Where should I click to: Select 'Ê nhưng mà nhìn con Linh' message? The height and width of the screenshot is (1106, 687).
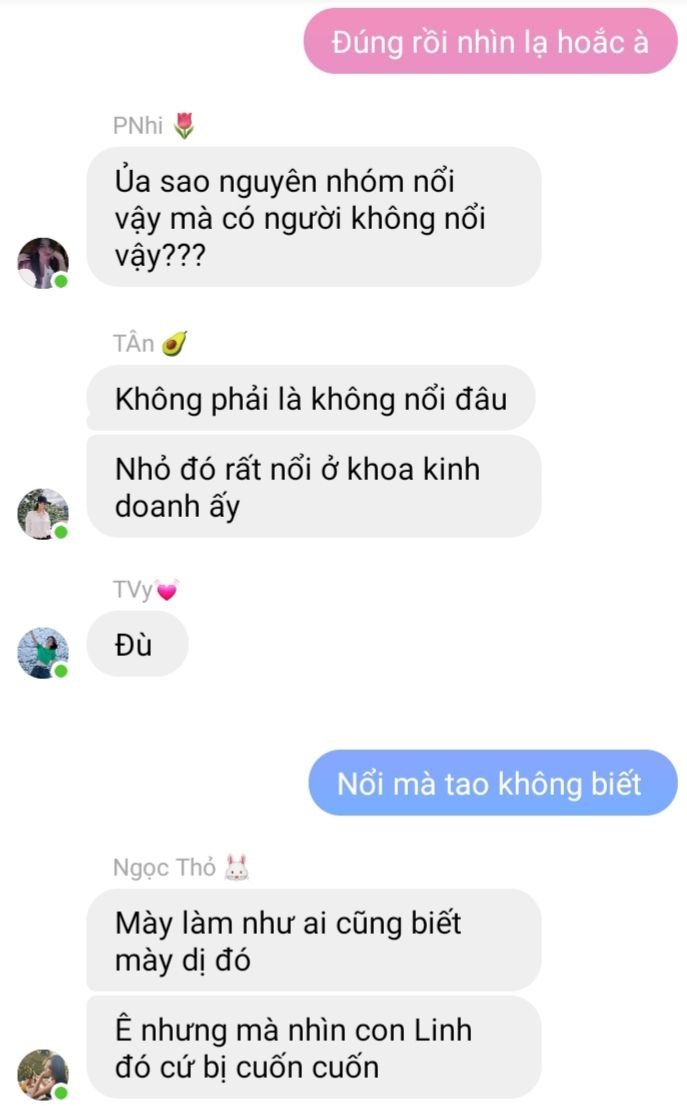coord(314,1048)
